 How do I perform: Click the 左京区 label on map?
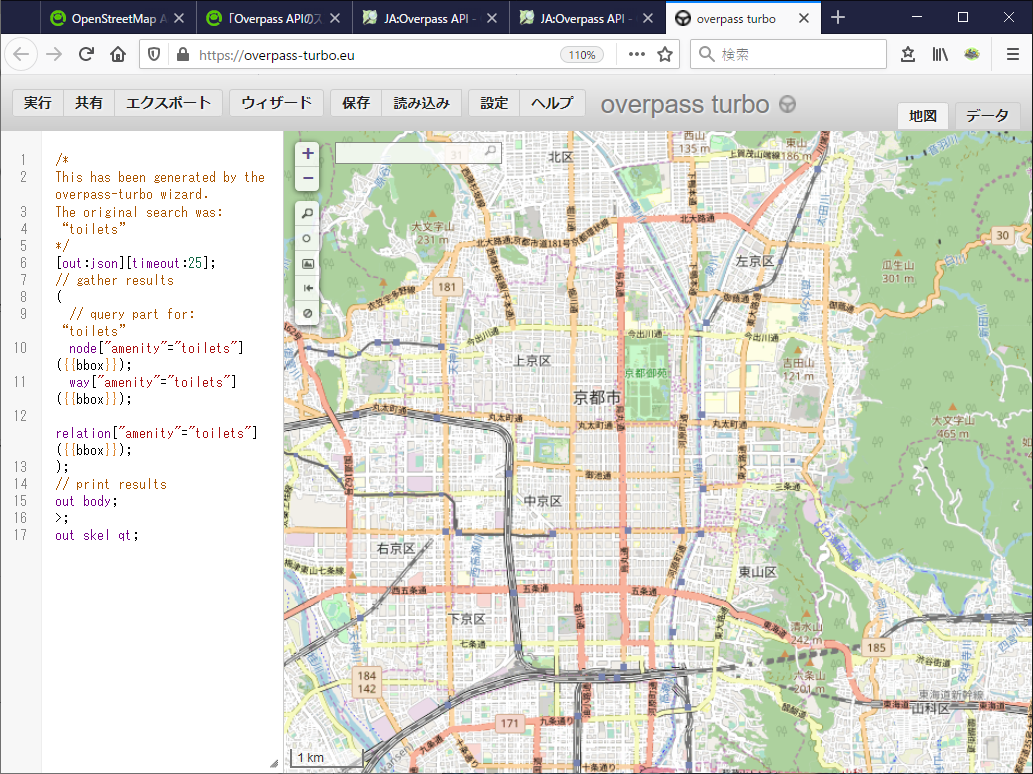coord(755,261)
